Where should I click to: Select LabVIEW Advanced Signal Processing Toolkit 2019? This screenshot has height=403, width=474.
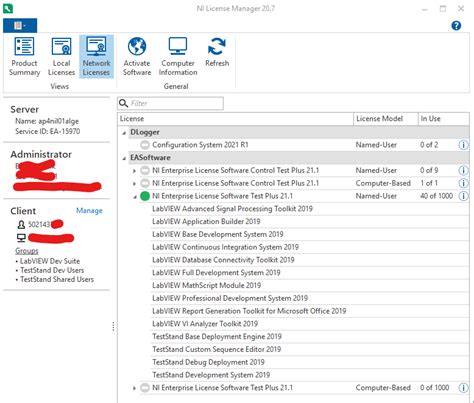coord(232,209)
